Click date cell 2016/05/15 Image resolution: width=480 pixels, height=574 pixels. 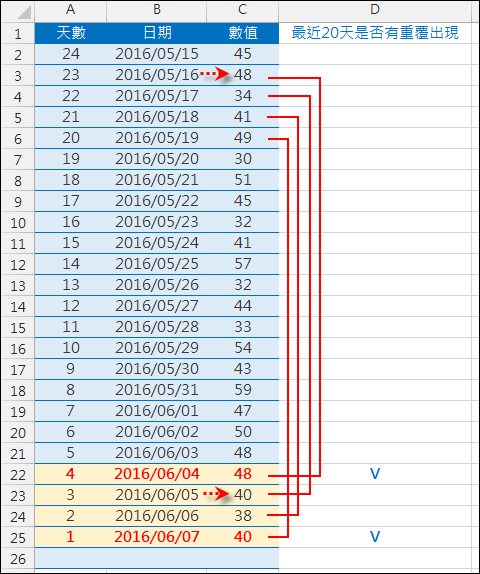[x=157, y=54]
